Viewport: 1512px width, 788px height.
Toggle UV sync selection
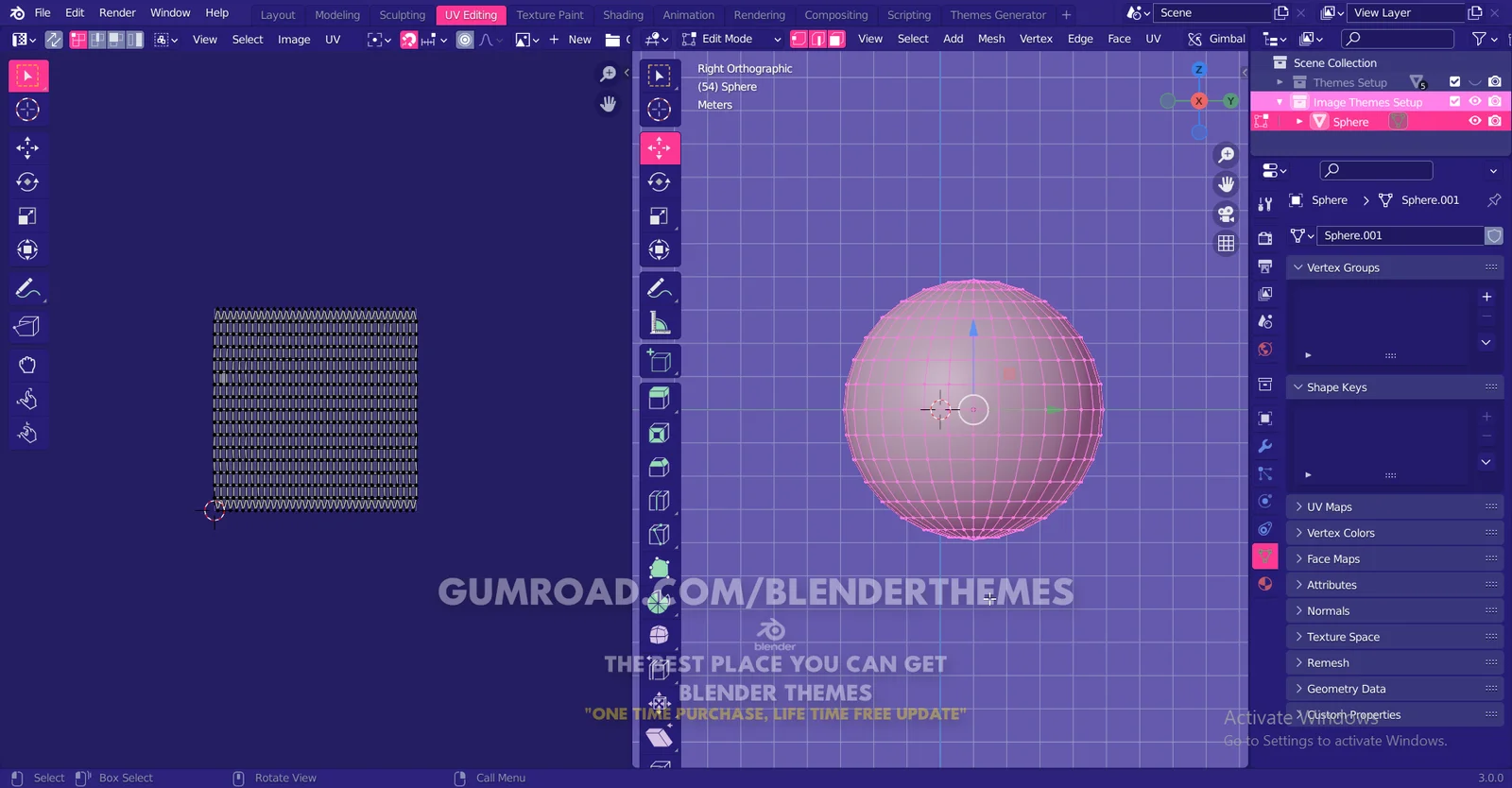[x=54, y=40]
